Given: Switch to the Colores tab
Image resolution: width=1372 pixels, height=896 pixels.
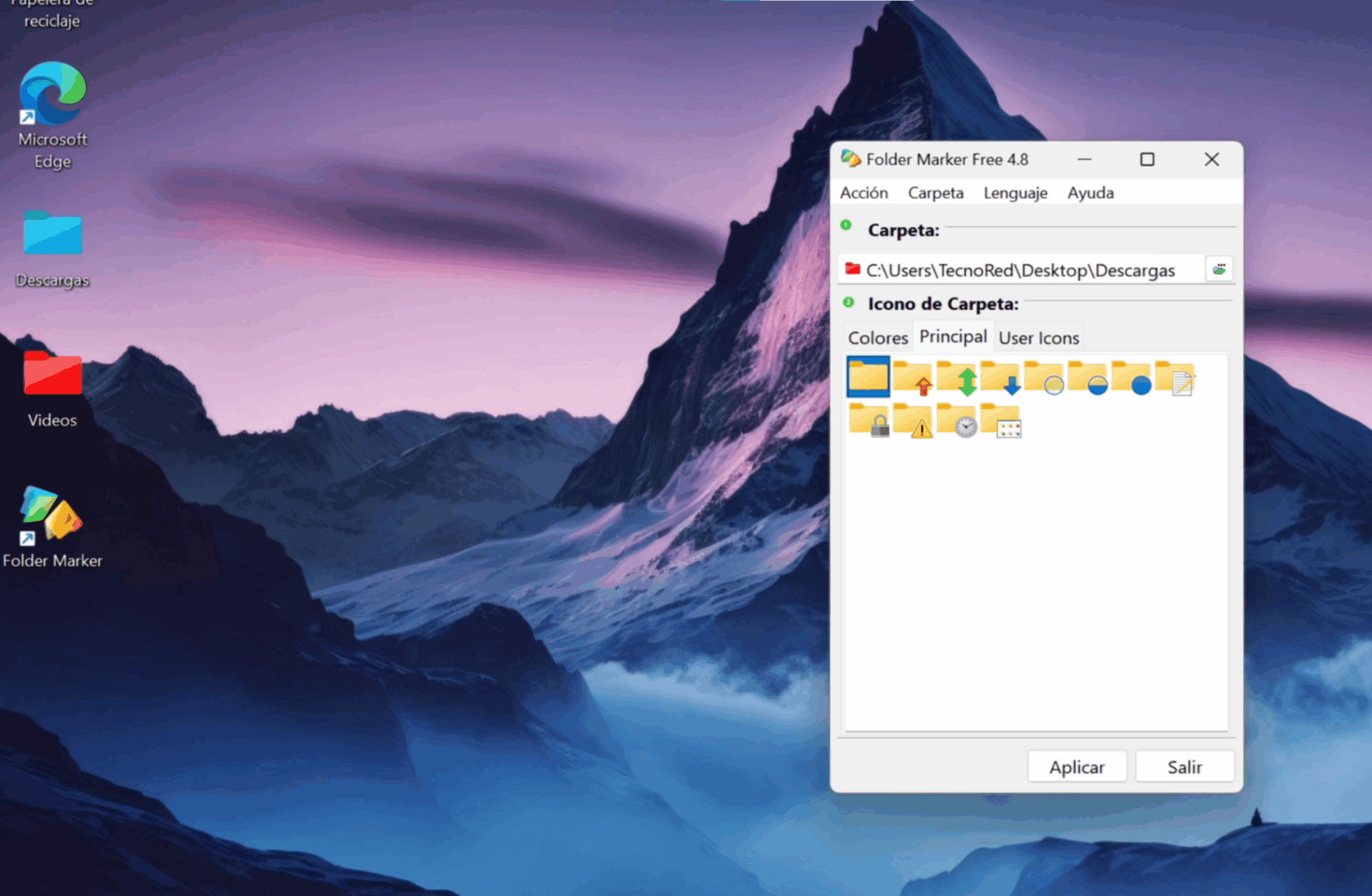Looking at the screenshot, I should 878,338.
